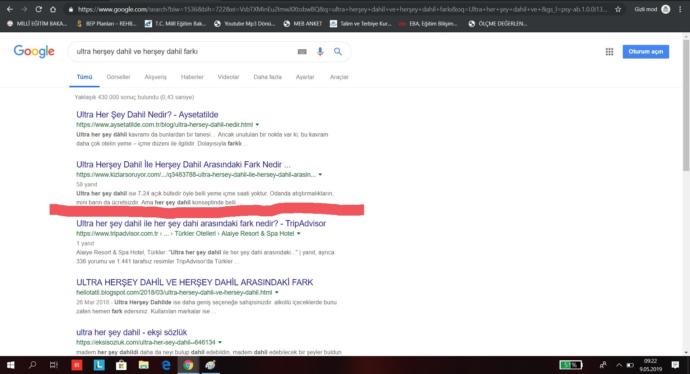Click the green battery indicator in the taskbar

point(571,365)
